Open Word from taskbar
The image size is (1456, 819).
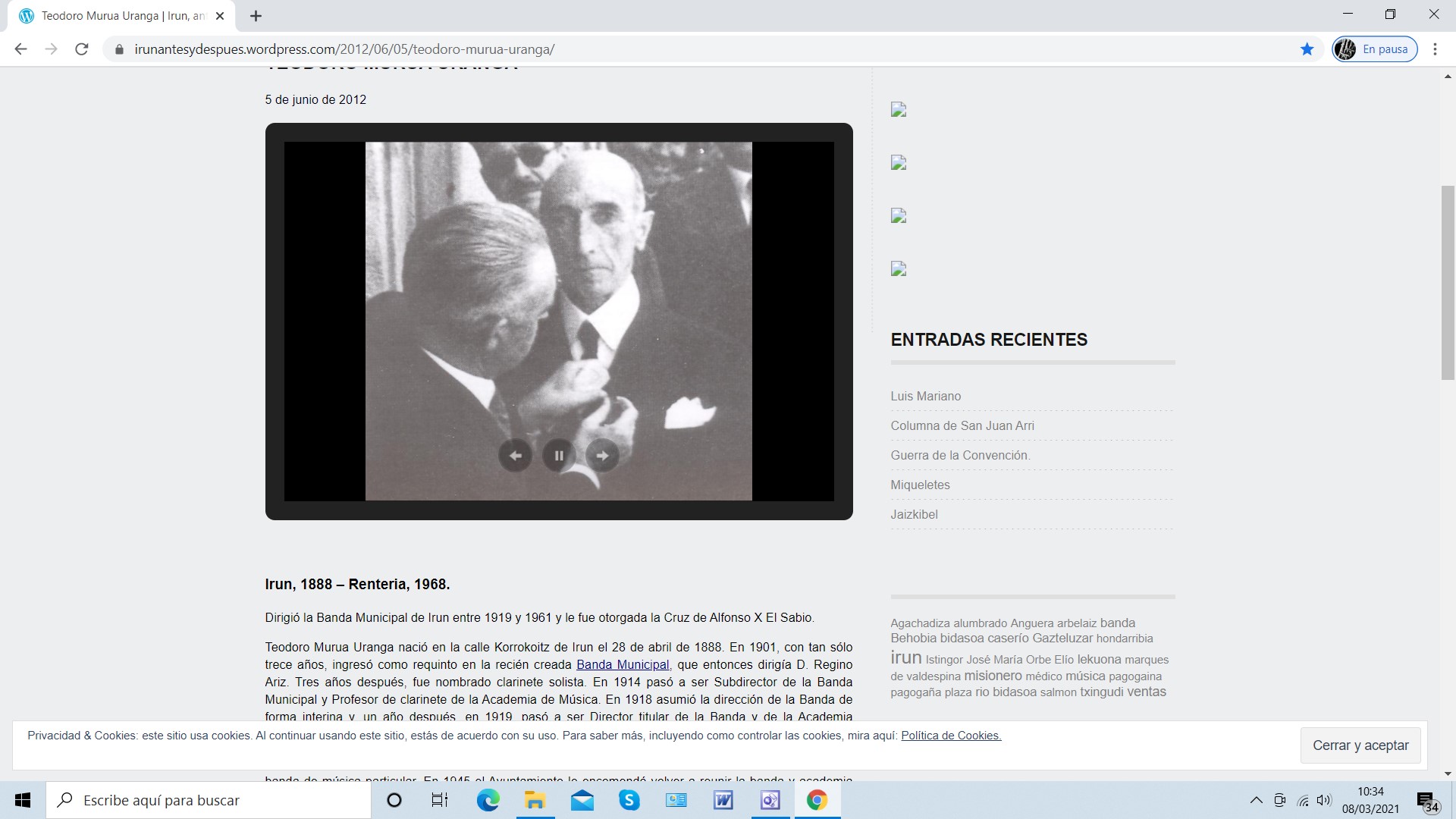point(723,800)
